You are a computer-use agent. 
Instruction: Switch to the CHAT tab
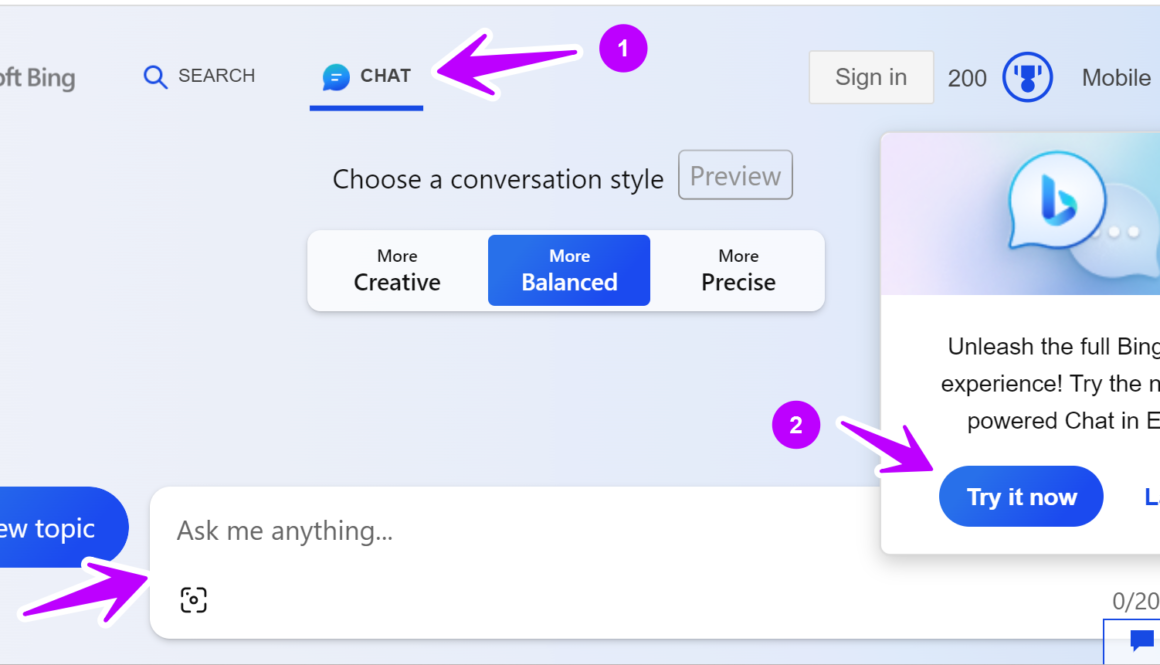(384, 76)
